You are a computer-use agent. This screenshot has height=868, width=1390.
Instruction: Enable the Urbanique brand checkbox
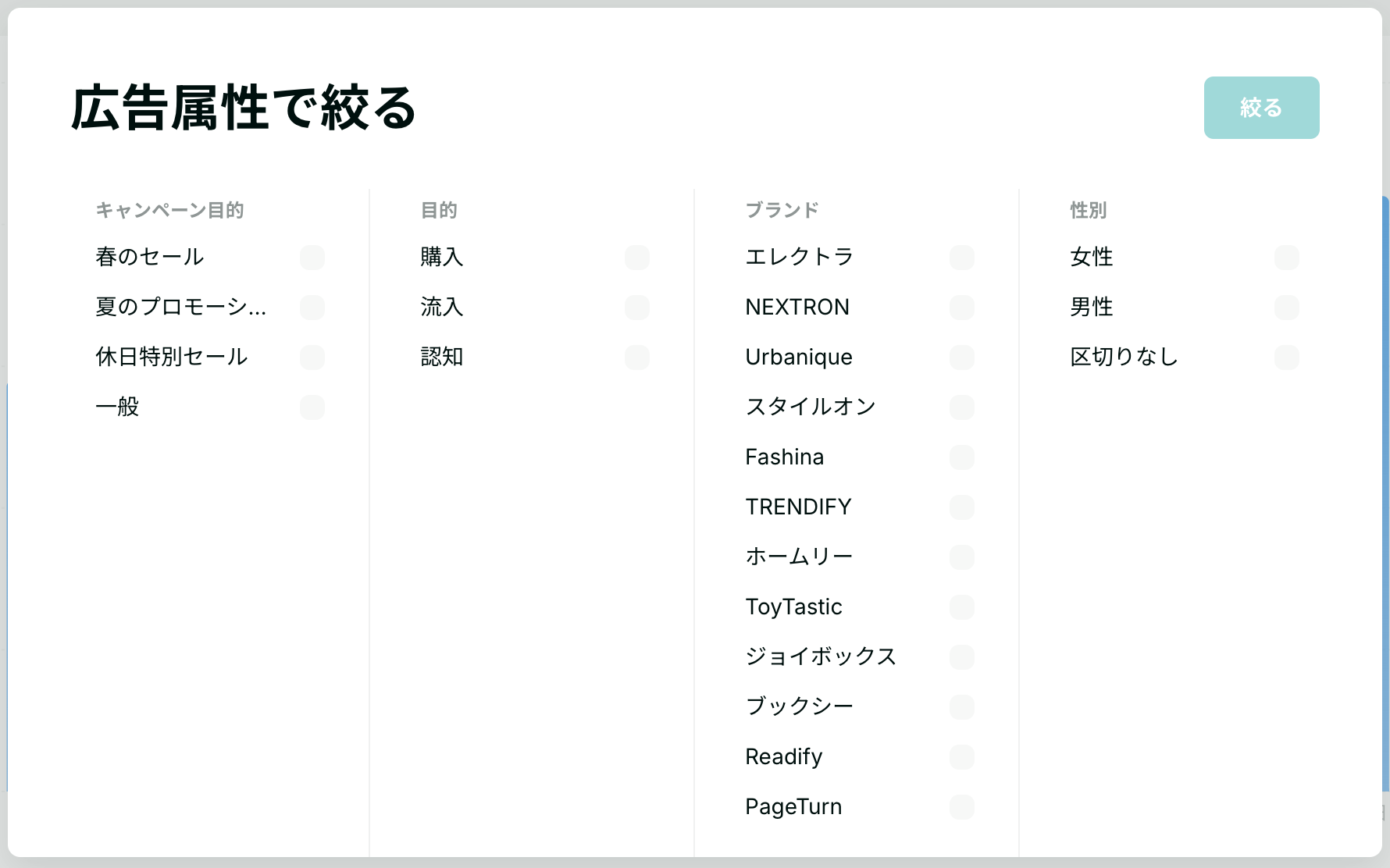pyautogui.click(x=962, y=358)
